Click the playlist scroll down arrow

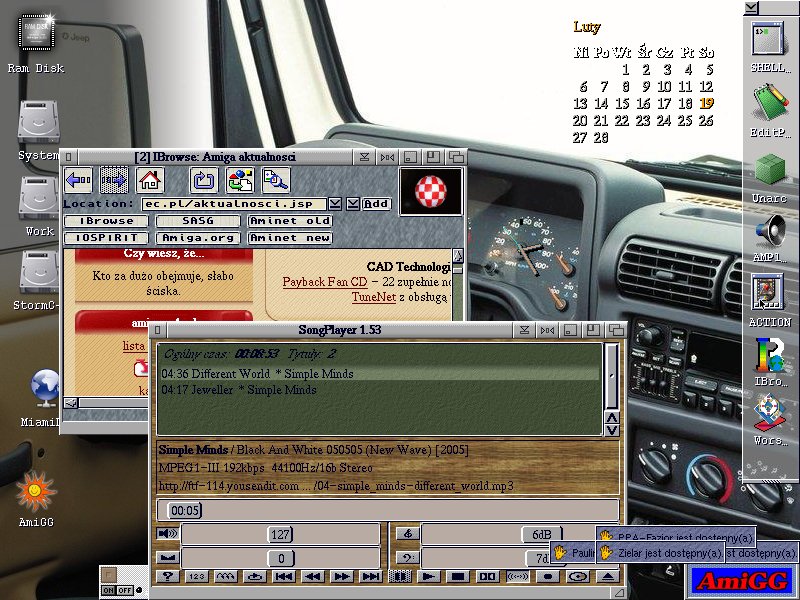[x=612, y=430]
